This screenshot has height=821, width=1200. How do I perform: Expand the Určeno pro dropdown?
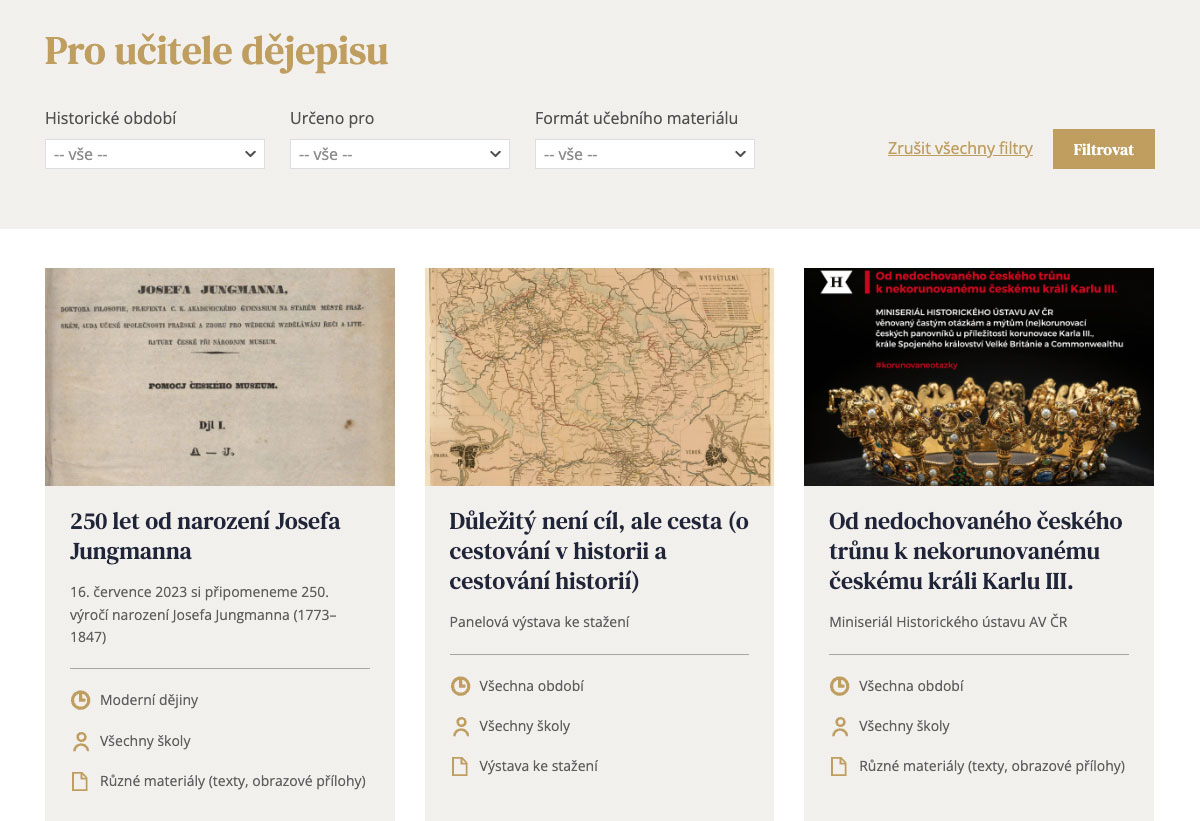pos(400,154)
